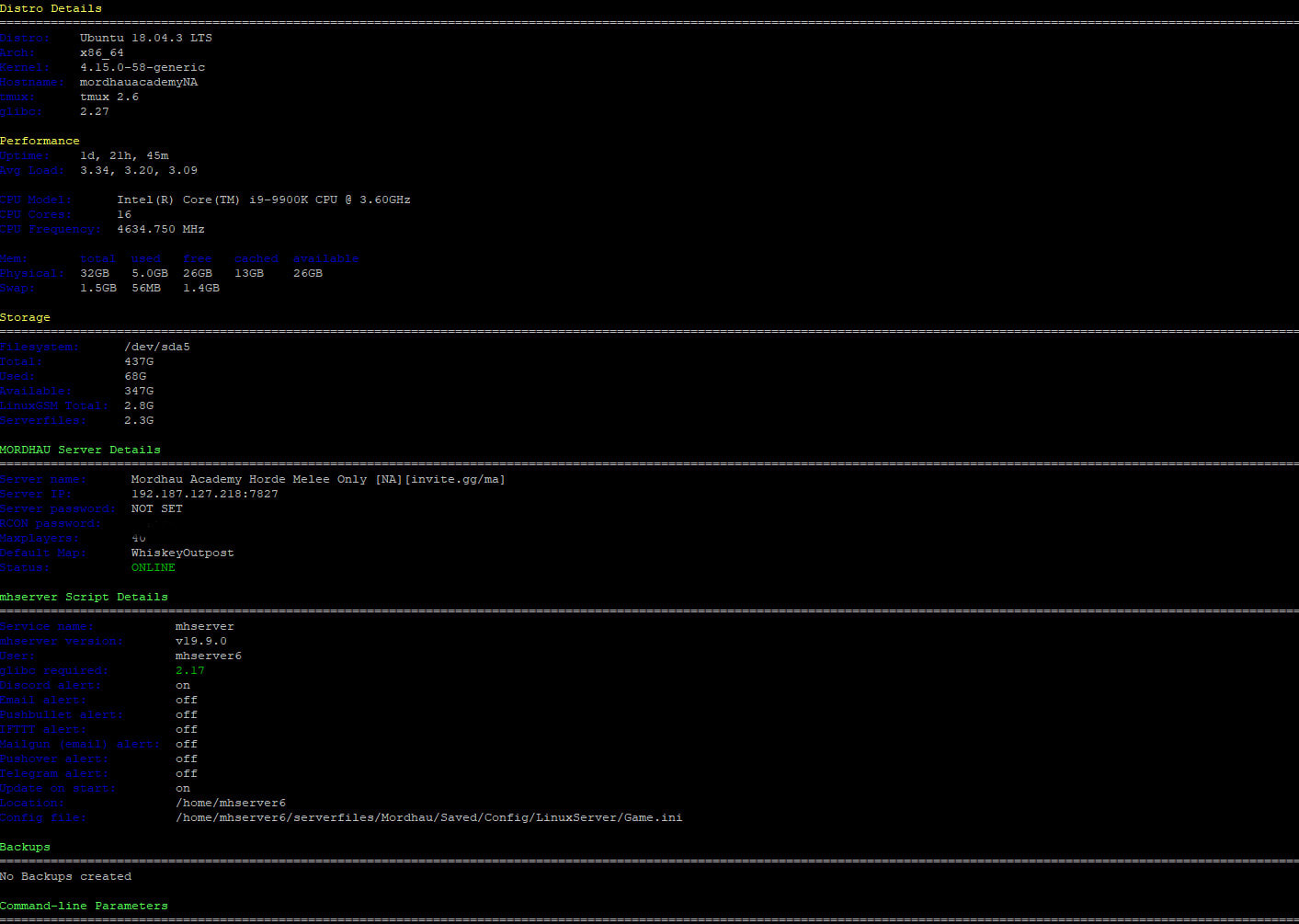Image resolution: width=1299 pixels, height=924 pixels.
Task: Click the IFTTT alert "off" value
Action: tap(187, 729)
